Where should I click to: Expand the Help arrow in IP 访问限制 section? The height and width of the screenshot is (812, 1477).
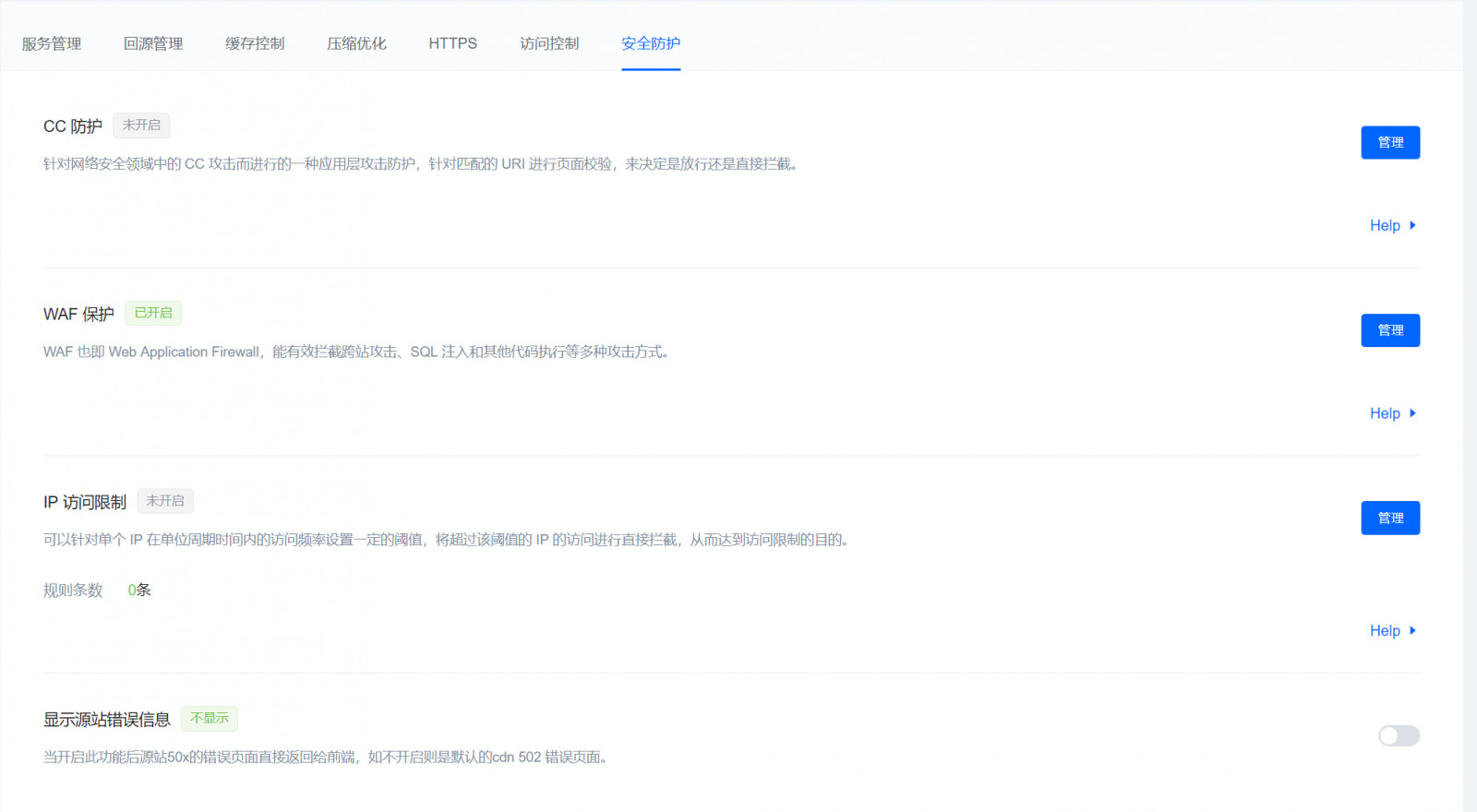(1412, 630)
